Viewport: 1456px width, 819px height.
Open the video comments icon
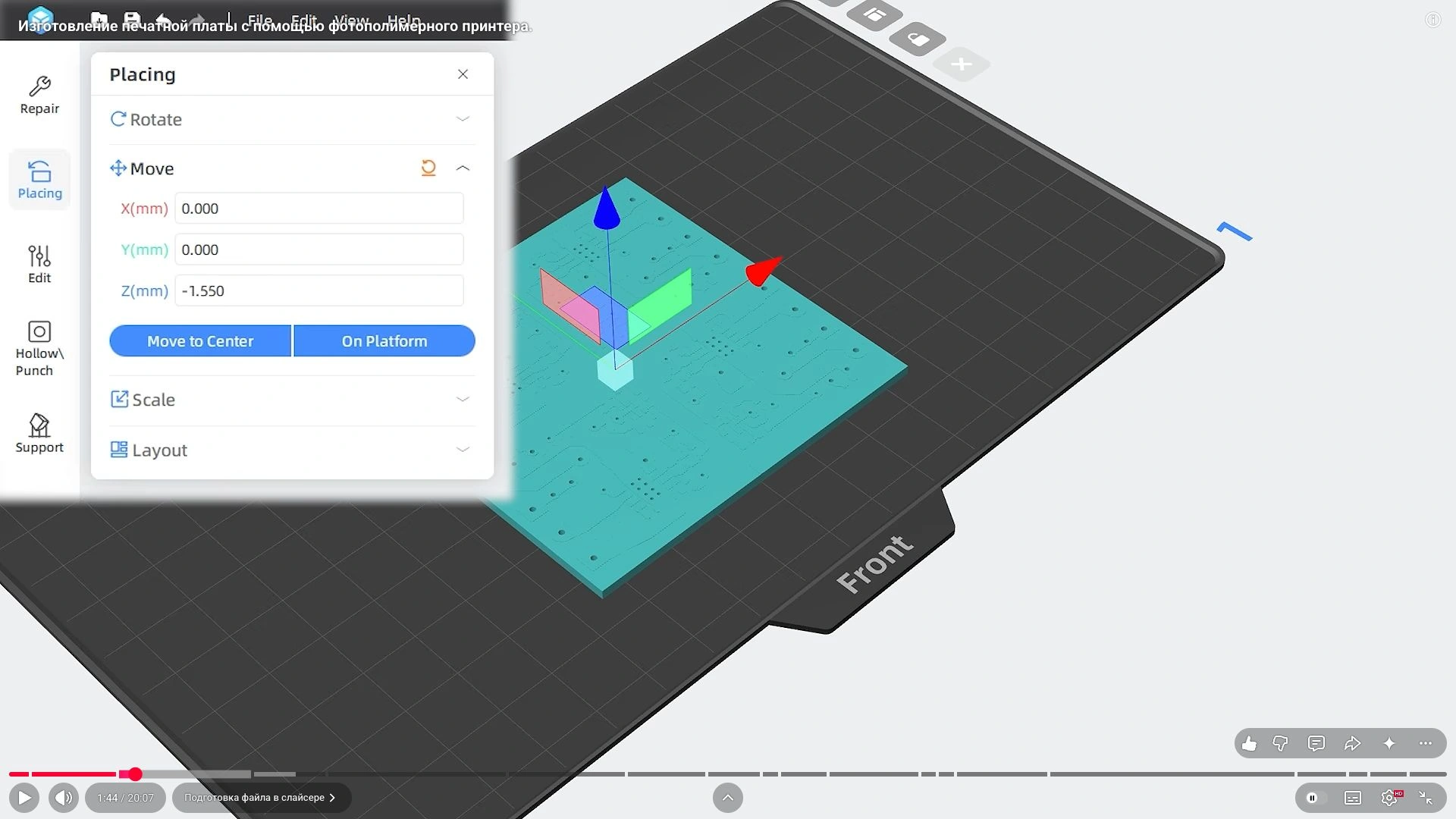coord(1316,744)
